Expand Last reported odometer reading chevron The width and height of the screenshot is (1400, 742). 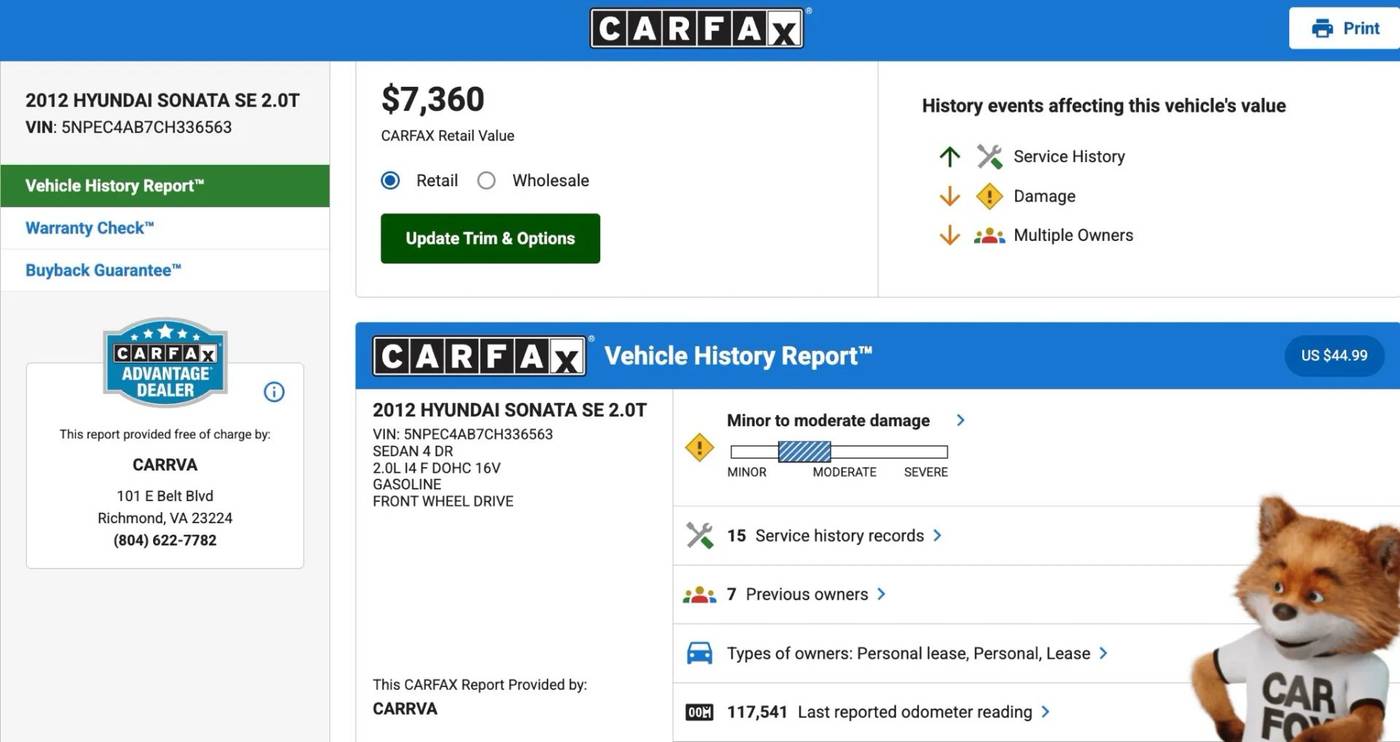1045,712
